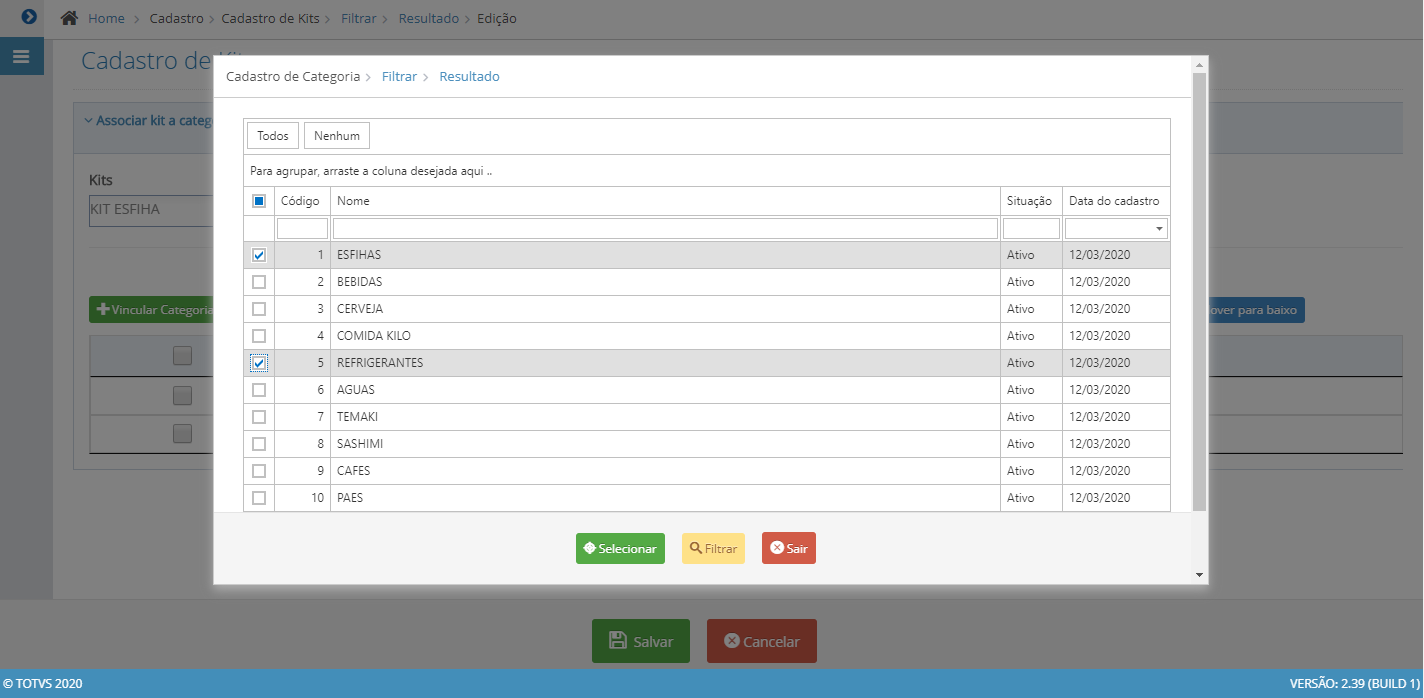The width and height of the screenshot is (1424, 698).
Task: Sort by the Situação column header
Action: tap(1029, 201)
